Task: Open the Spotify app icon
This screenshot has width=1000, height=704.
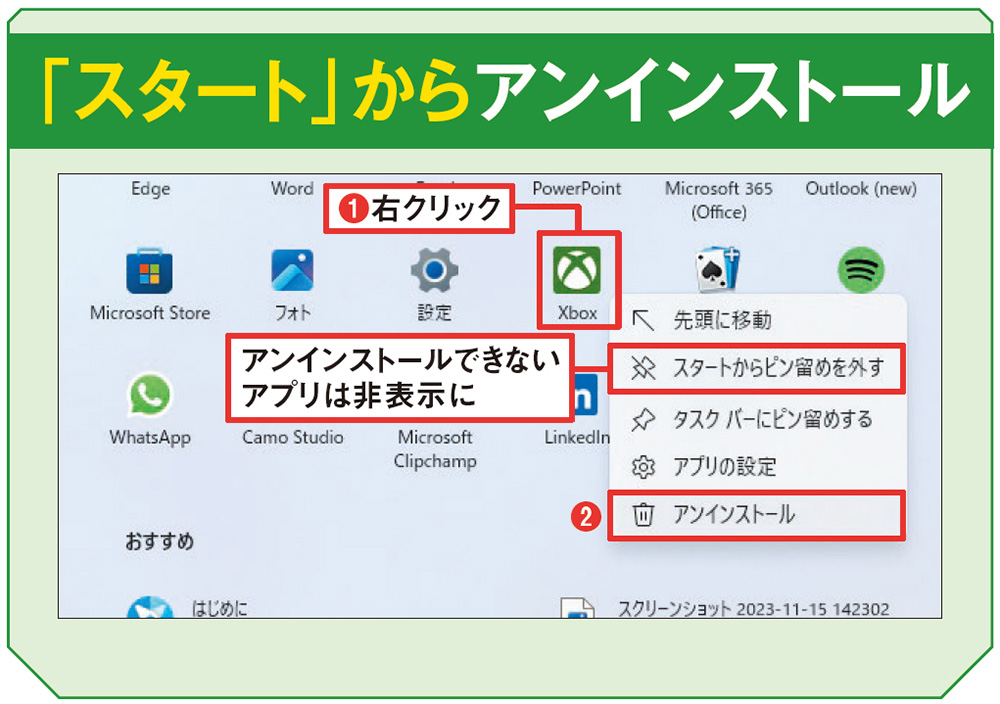Action: click(861, 270)
